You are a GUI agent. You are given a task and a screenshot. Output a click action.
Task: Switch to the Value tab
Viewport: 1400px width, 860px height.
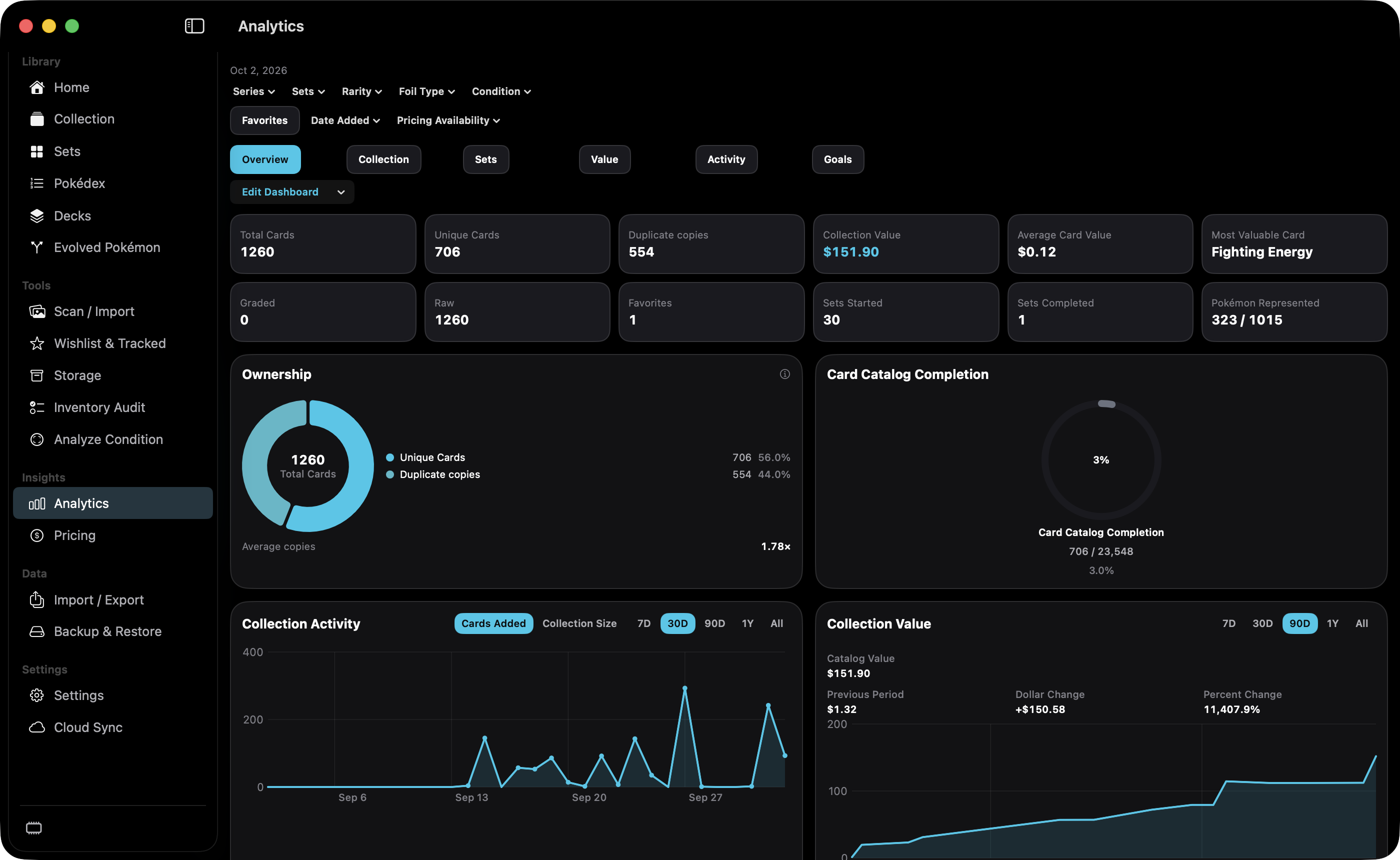pos(604,159)
